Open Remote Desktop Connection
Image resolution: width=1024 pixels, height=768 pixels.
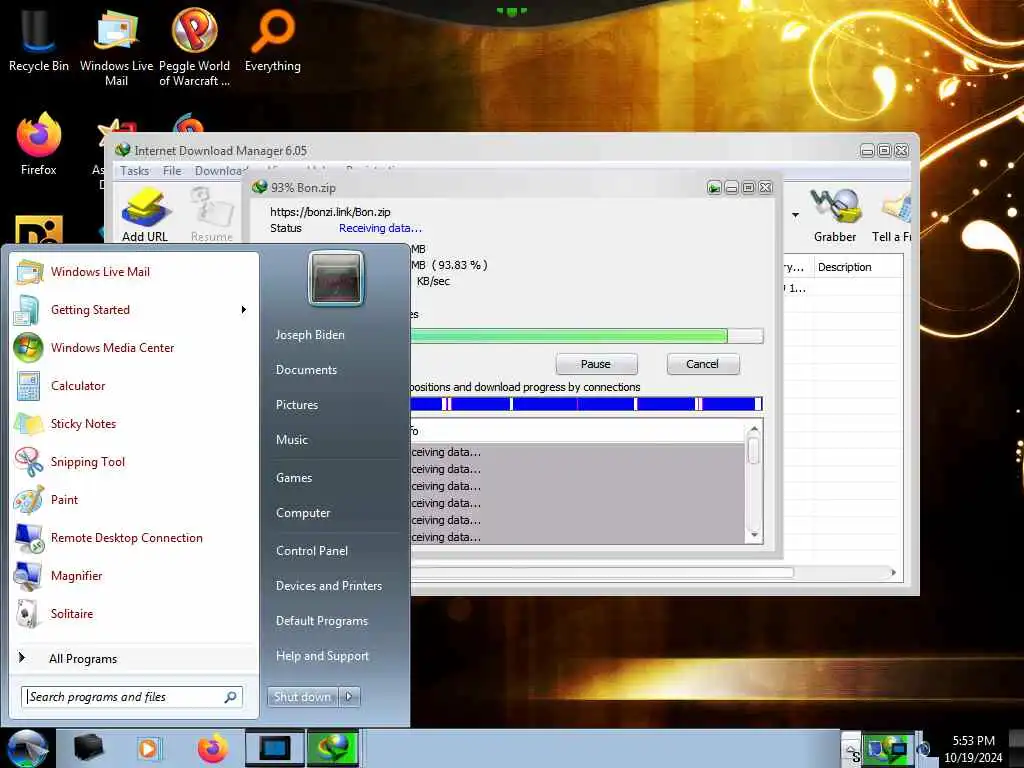(x=135, y=537)
